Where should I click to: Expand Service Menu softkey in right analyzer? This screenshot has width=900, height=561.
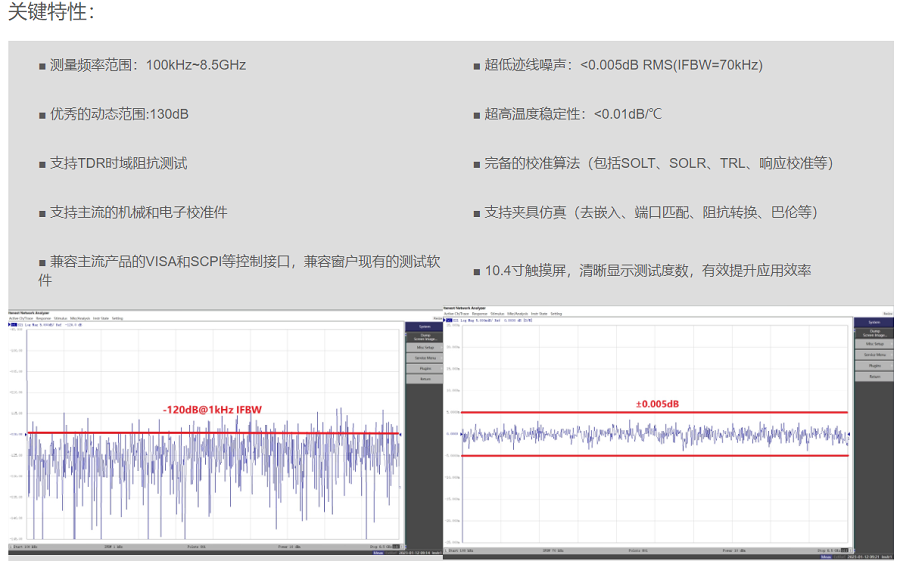[x=874, y=355]
